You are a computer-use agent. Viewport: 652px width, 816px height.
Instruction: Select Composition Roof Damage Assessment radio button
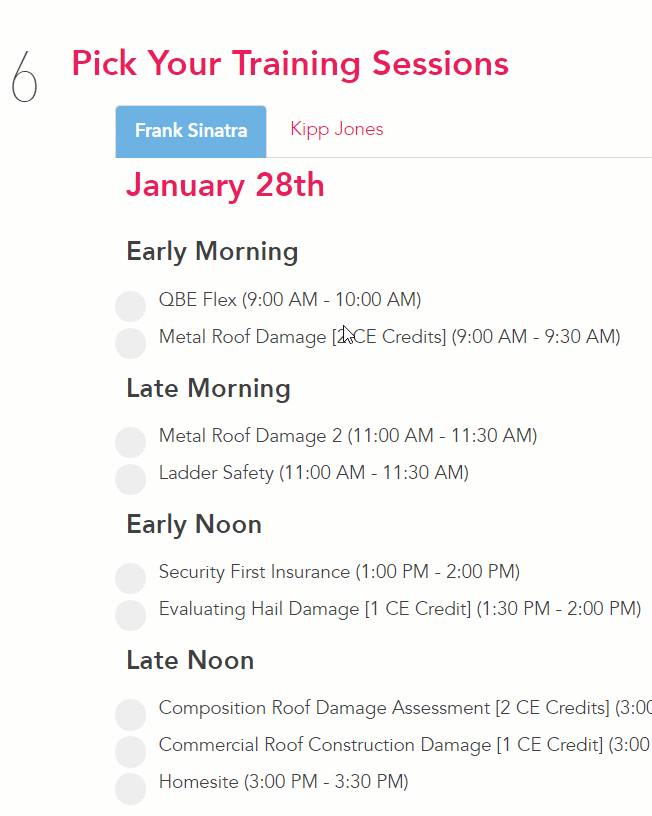point(131,715)
